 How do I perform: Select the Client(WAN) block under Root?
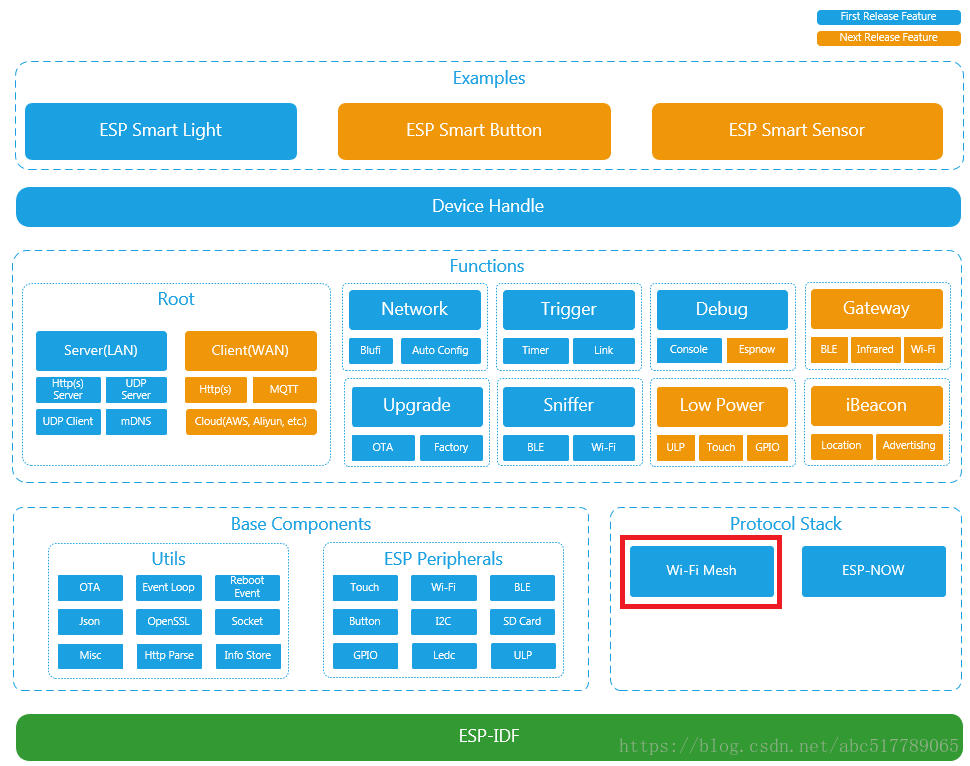pos(251,351)
